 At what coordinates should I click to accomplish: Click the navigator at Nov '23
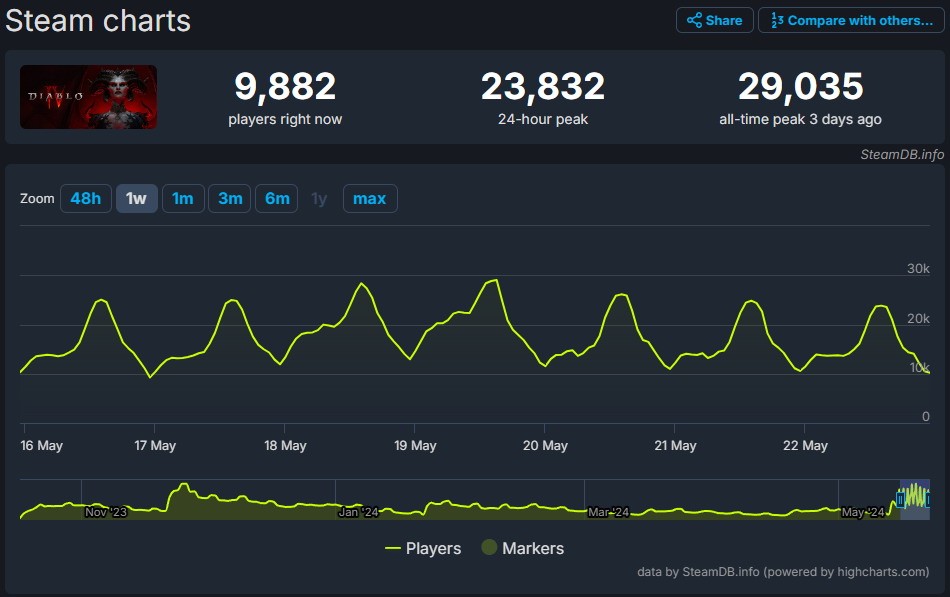pos(106,511)
